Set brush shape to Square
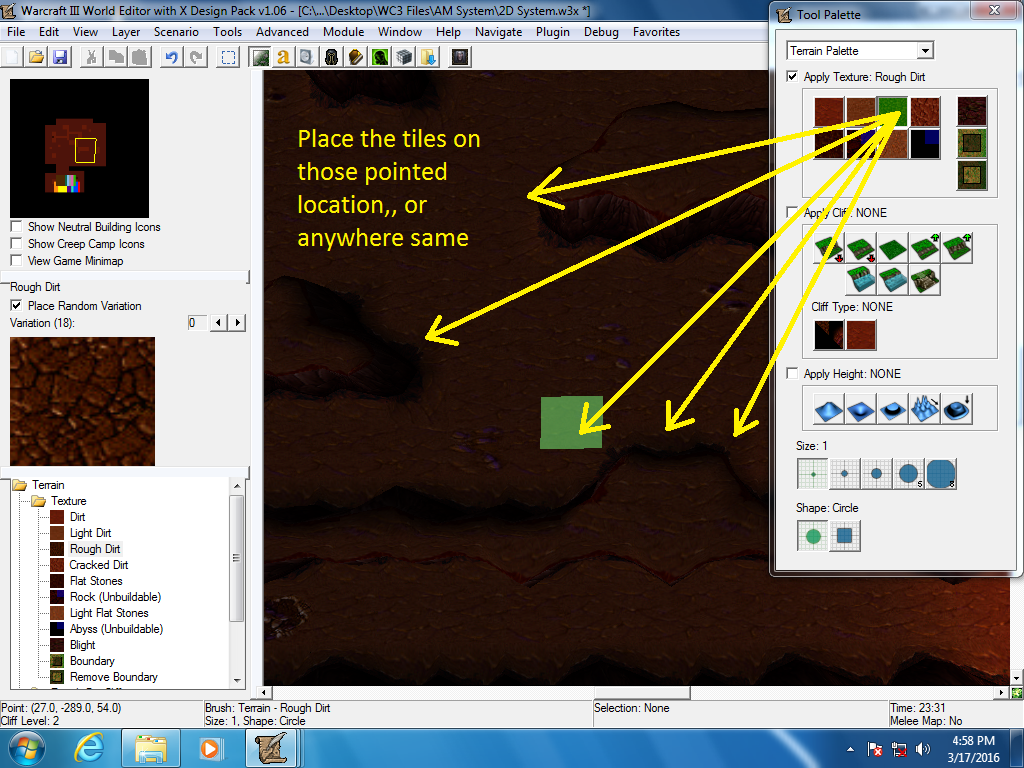The width and height of the screenshot is (1024, 768). click(x=844, y=536)
